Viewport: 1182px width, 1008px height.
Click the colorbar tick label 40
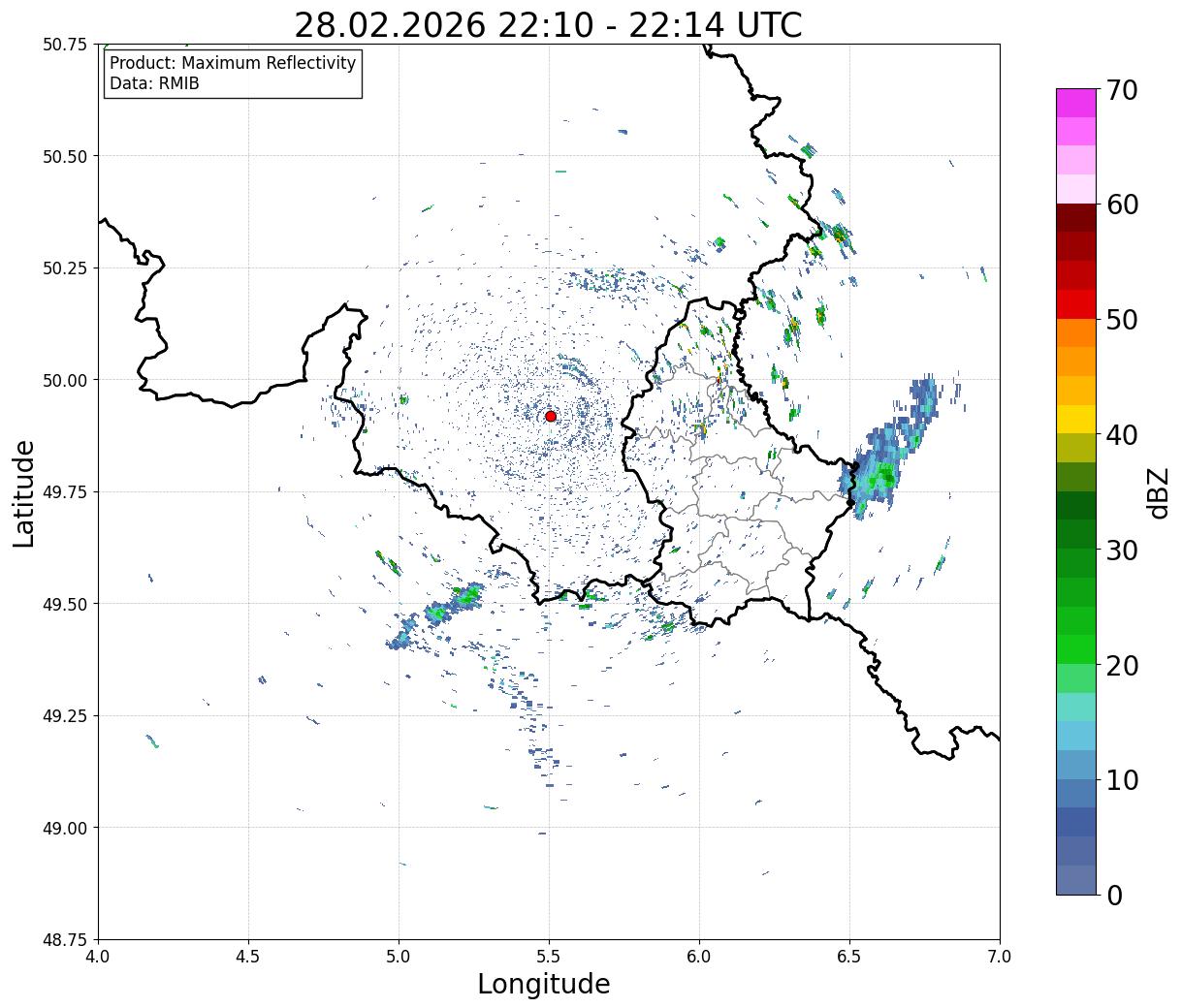coord(1122,434)
